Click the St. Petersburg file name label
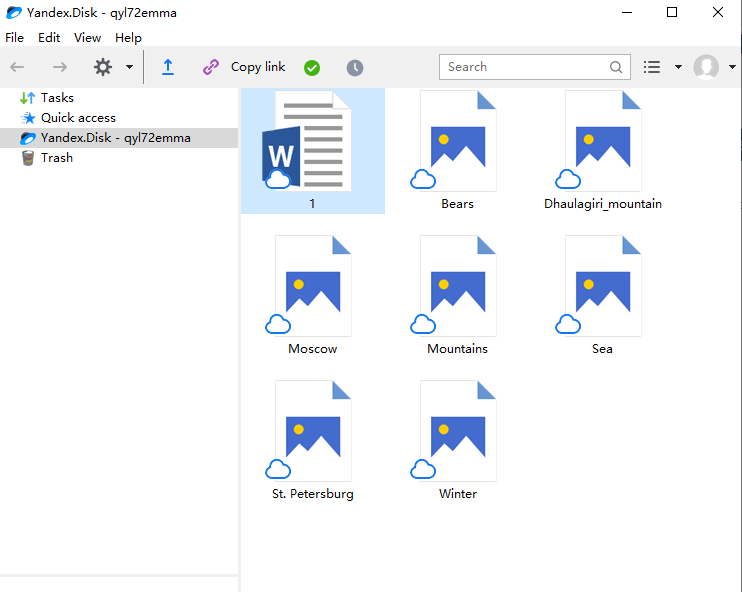This screenshot has width=742, height=592. click(x=313, y=494)
